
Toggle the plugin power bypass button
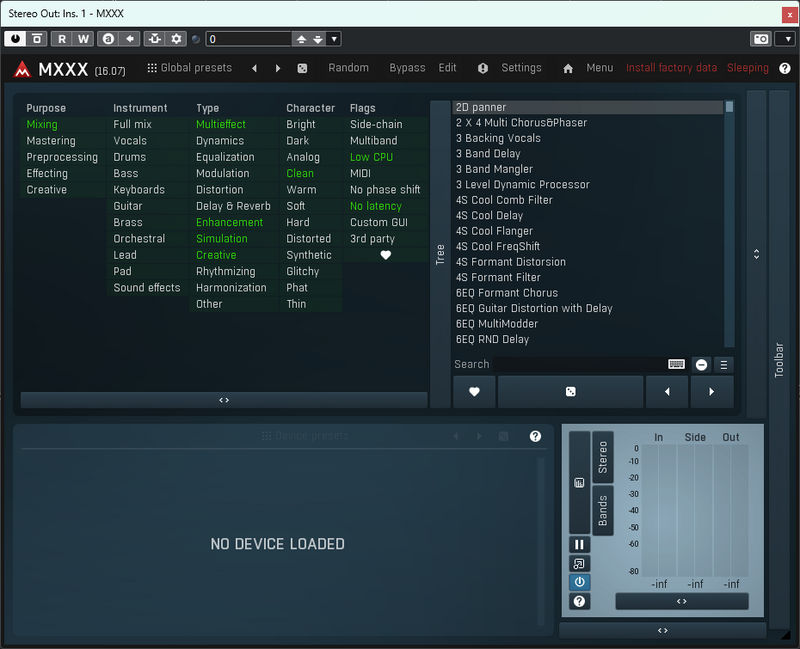pos(15,39)
